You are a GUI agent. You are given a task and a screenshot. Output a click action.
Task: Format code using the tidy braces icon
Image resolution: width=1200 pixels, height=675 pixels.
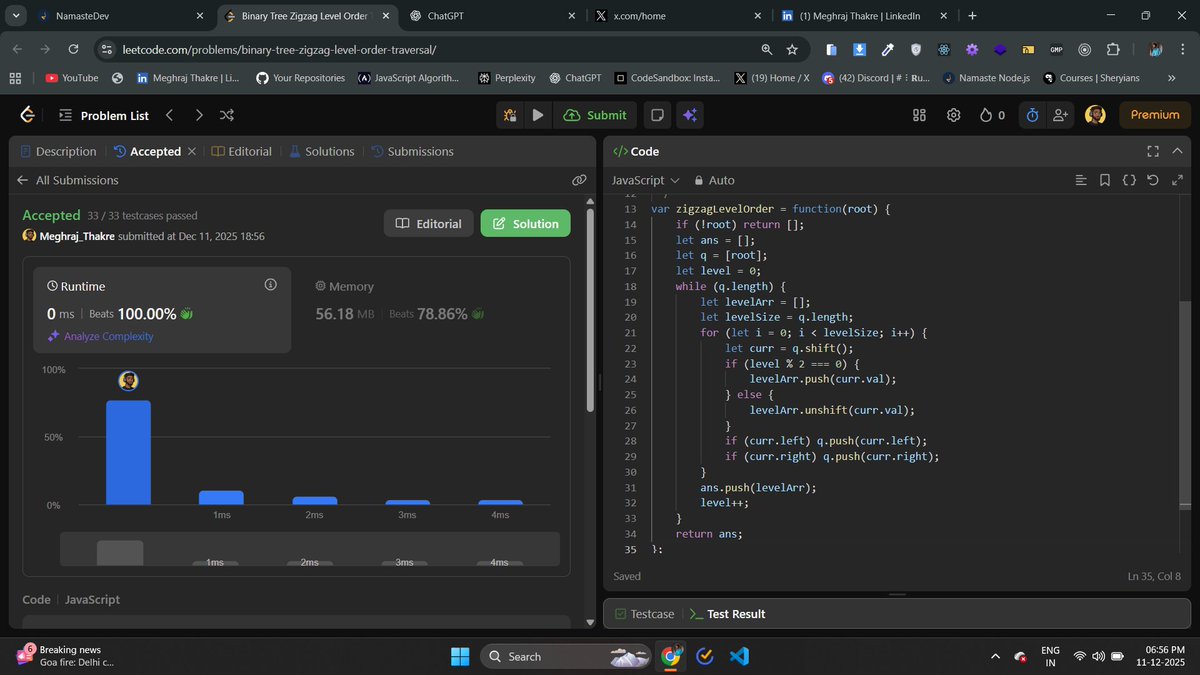(x=1128, y=180)
